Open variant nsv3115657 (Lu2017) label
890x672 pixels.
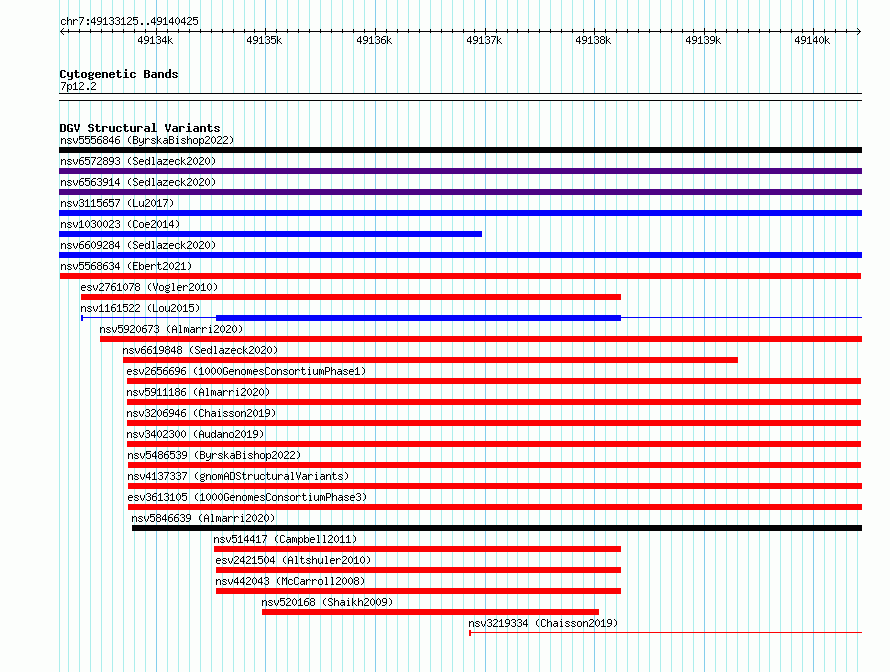(x=117, y=203)
